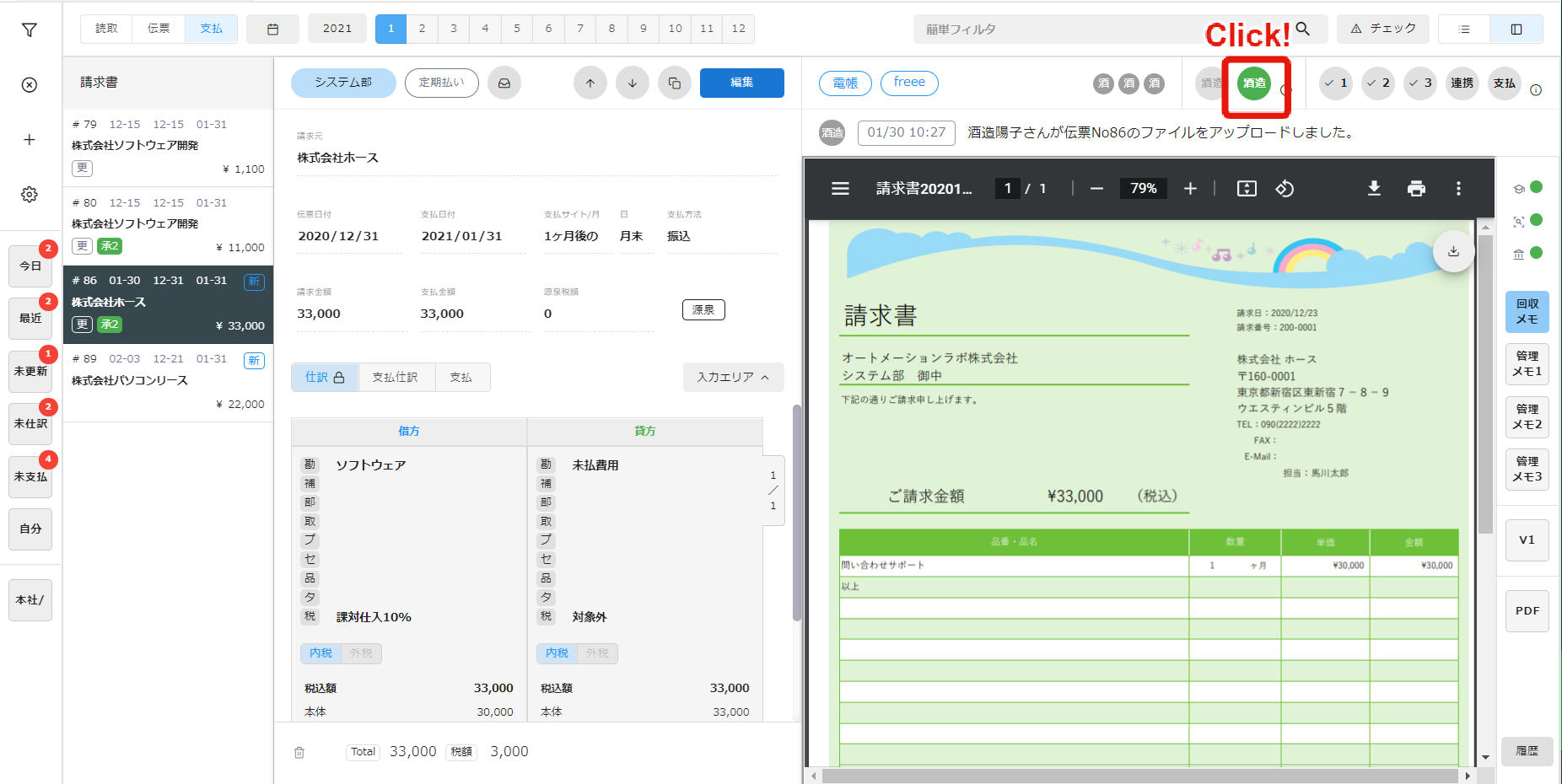Viewport: 1562px width, 784px height.
Task: Move to next slip with down arrow
Action: point(633,83)
